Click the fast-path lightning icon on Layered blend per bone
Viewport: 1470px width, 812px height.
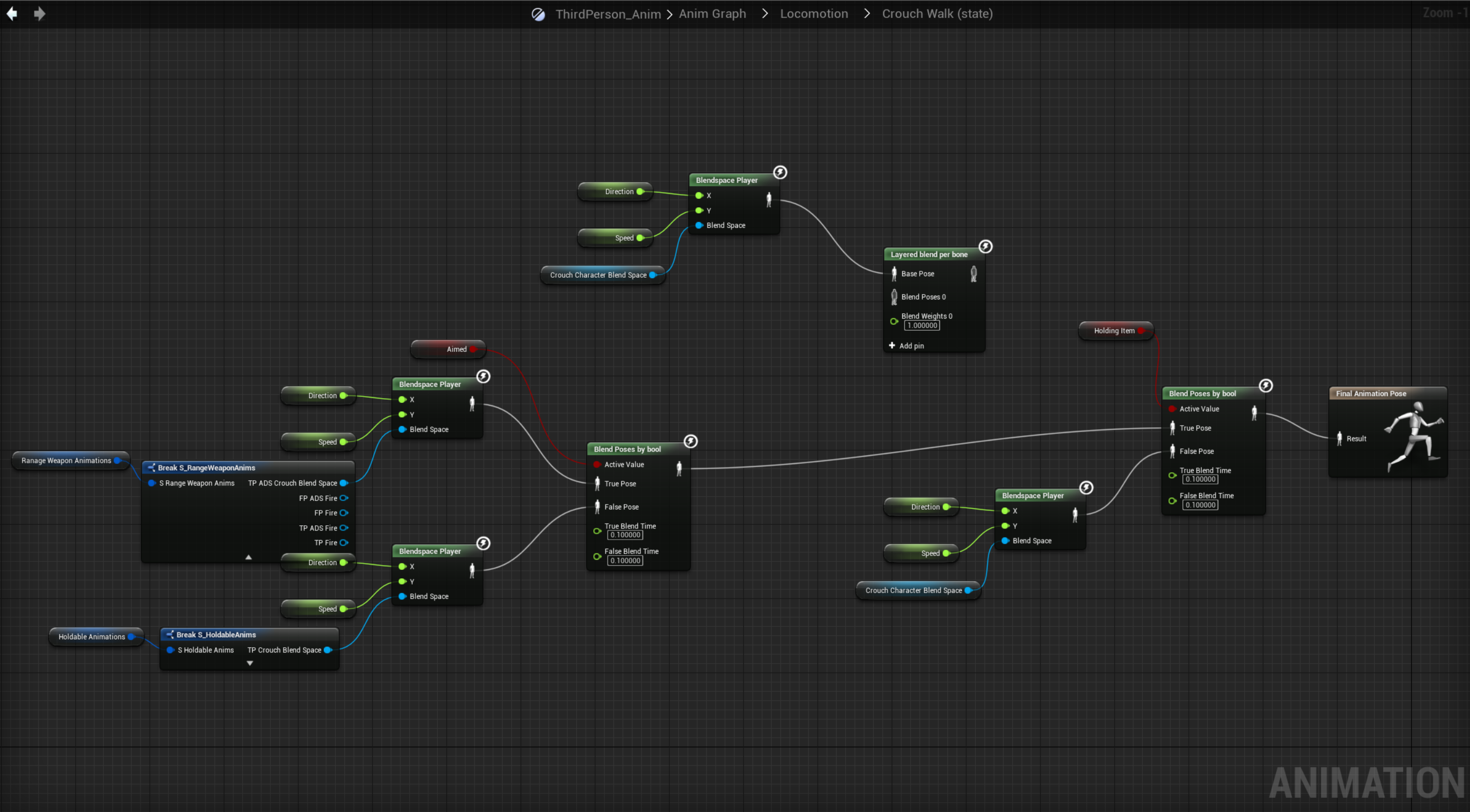tap(985, 246)
